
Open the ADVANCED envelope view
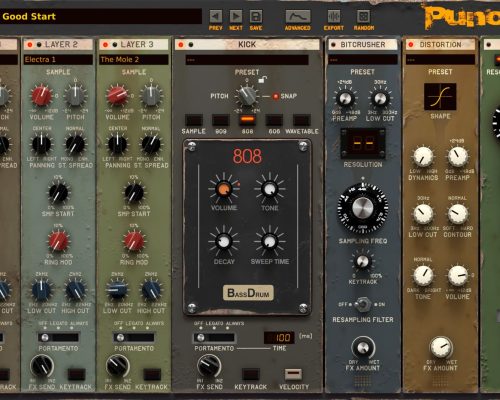(x=298, y=16)
